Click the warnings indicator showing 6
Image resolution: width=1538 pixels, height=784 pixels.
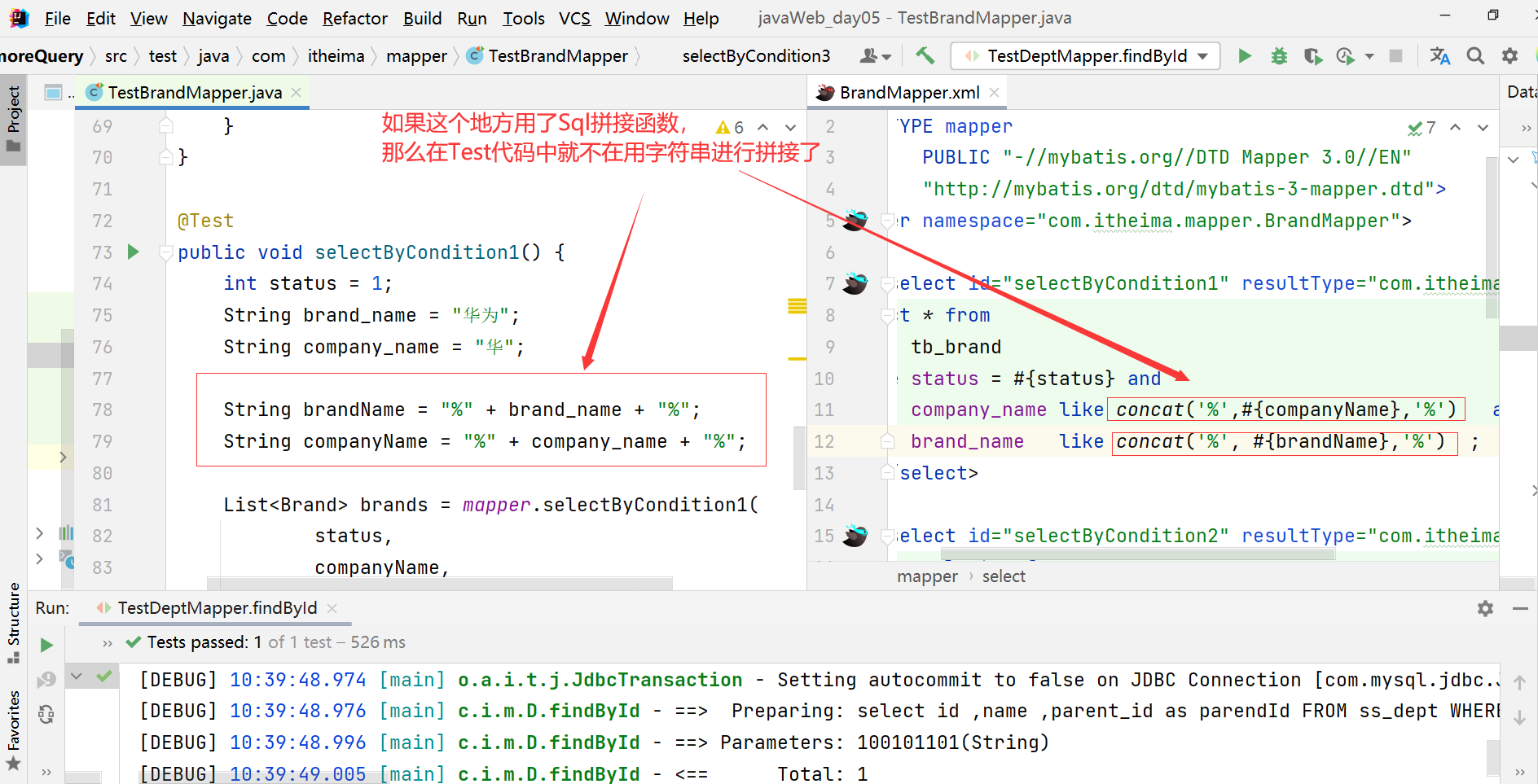point(729,127)
